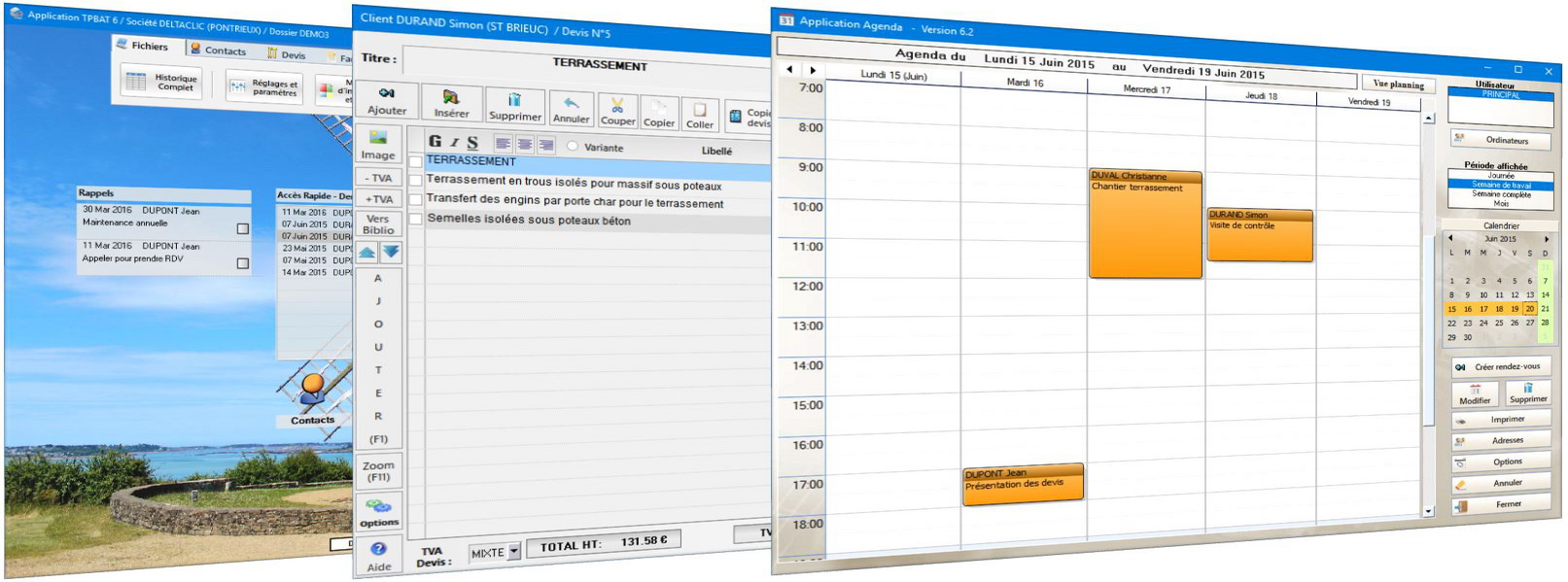Click Créer rendez-vous button

click(x=1500, y=366)
